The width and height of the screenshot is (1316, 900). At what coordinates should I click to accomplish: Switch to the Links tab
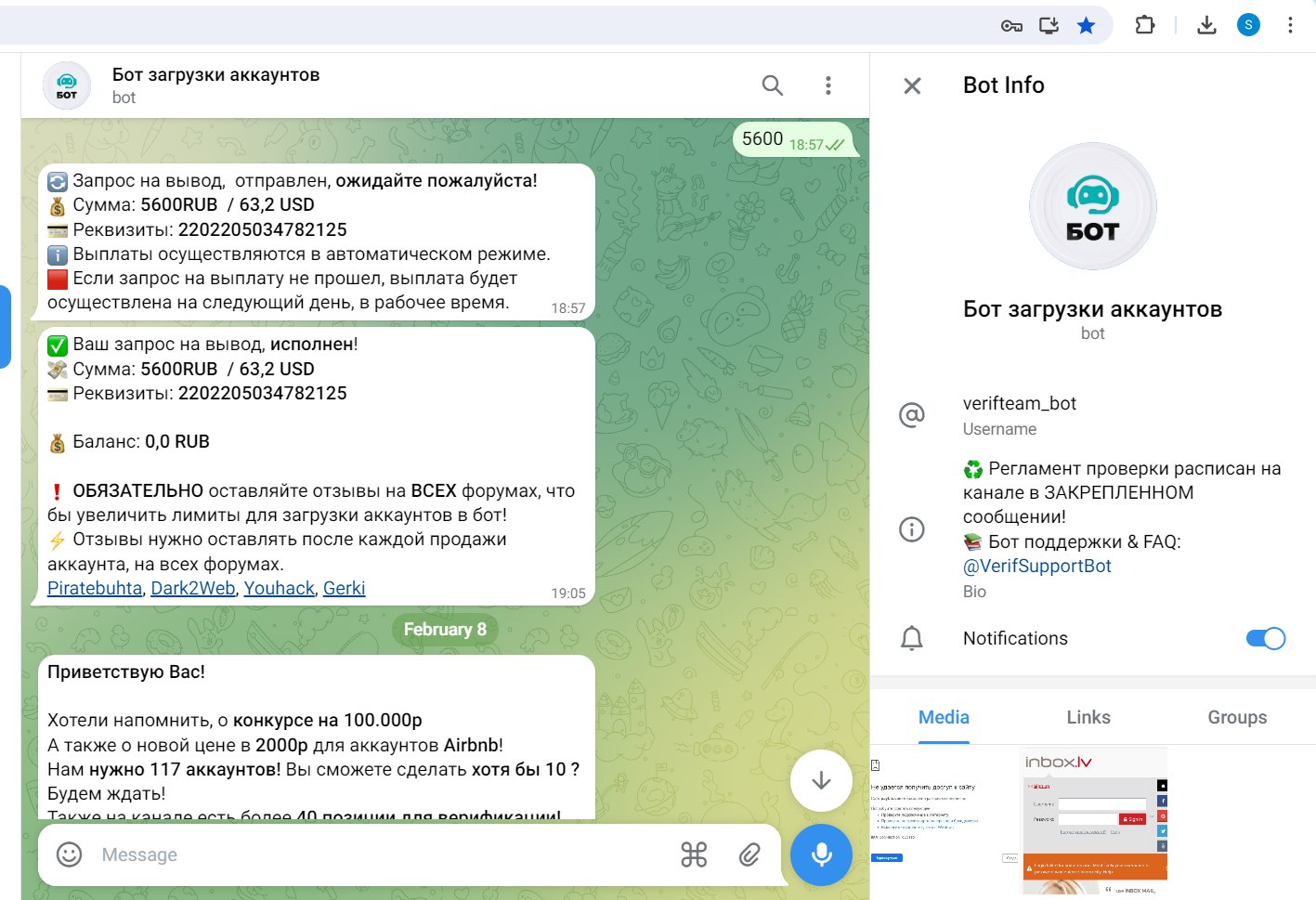click(x=1088, y=717)
